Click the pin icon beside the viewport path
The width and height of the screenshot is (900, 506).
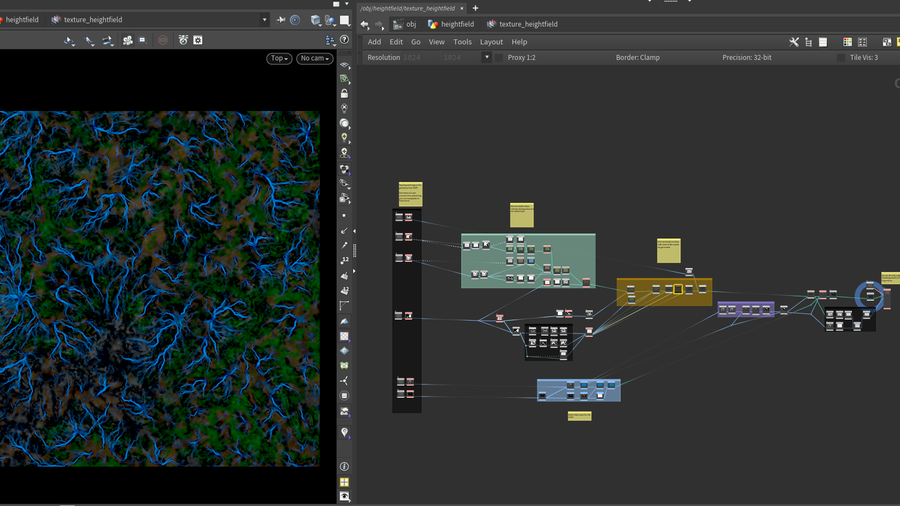coord(281,20)
